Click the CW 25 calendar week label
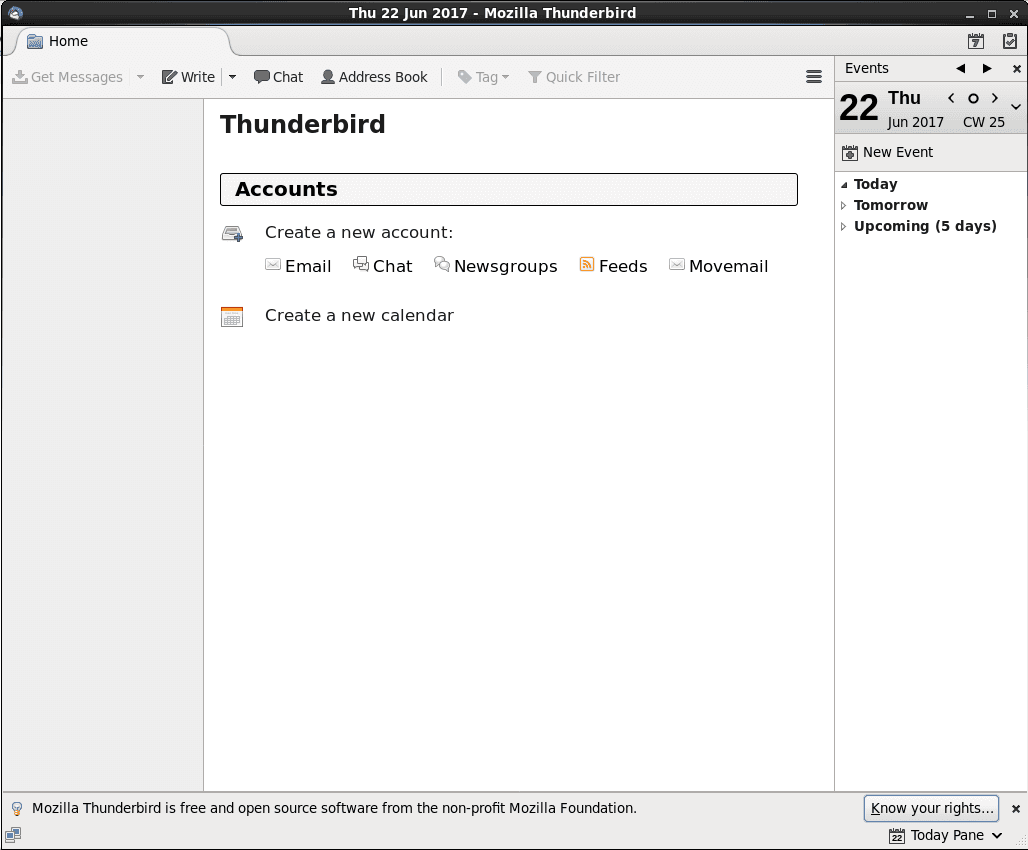Screen dimensions: 1028x850 pyautogui.click(x=983, y=122)
